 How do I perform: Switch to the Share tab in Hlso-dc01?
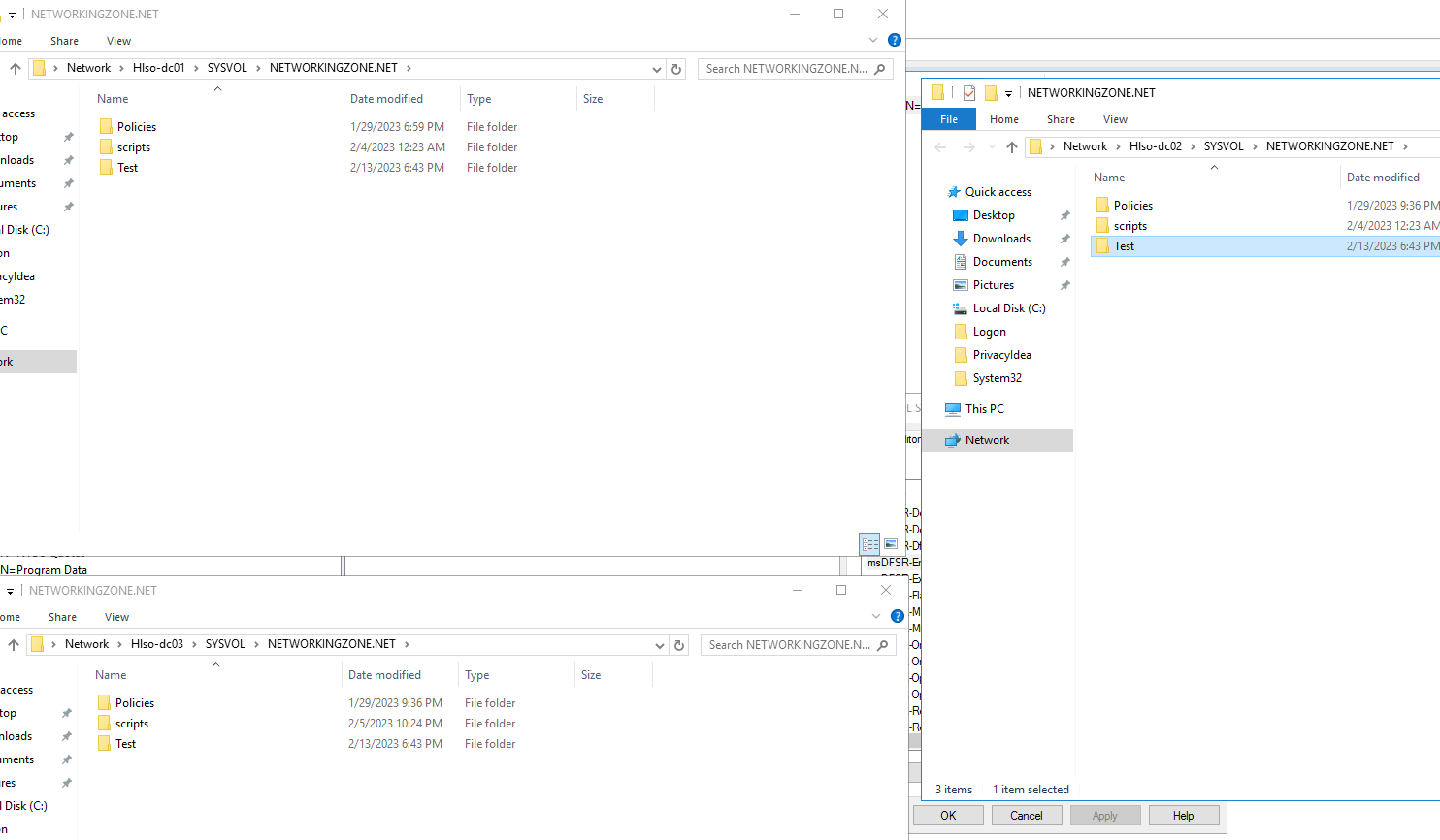coord(64,40)
